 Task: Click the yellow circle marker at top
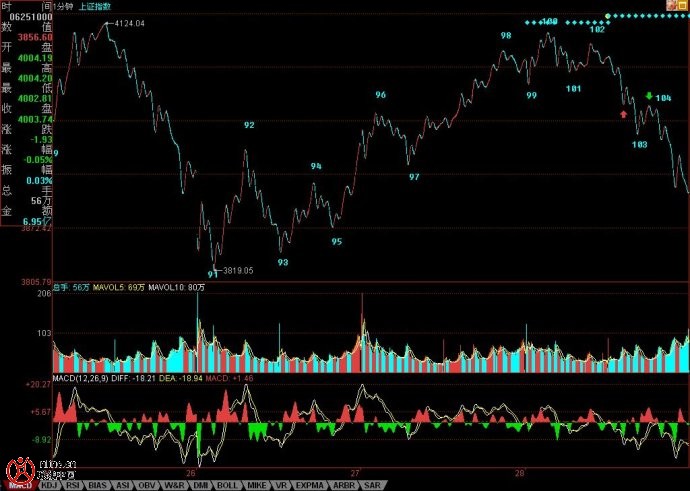pos(608,16)
